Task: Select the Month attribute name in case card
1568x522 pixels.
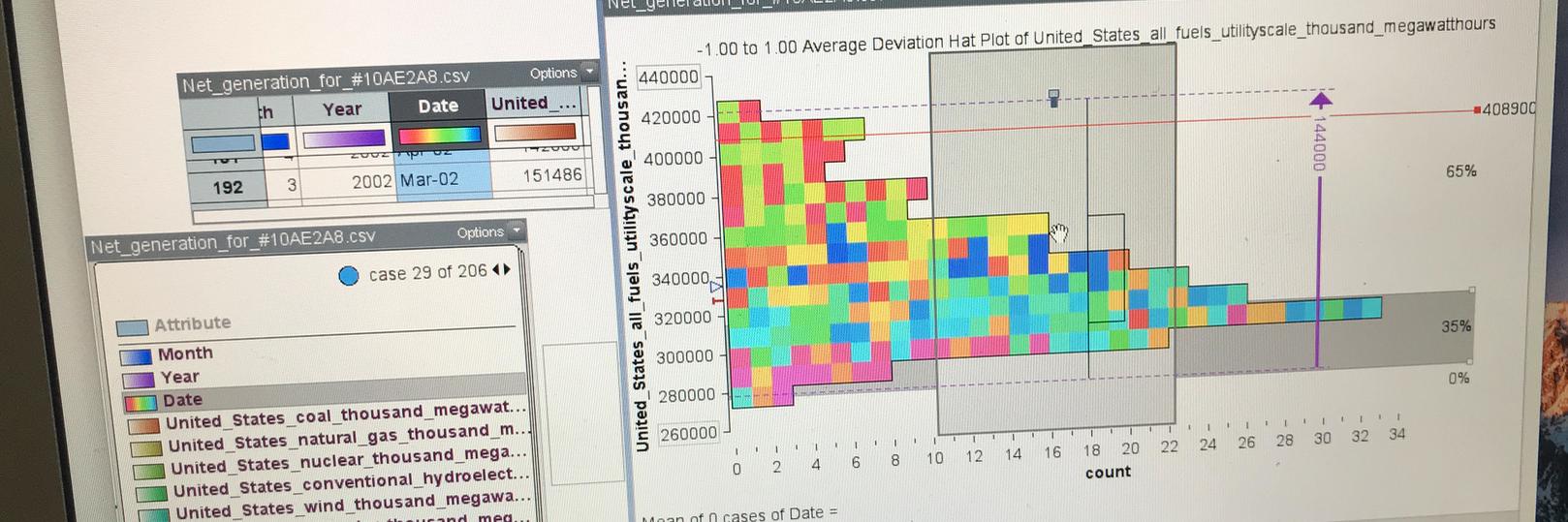Action: [x=185, y=353]
